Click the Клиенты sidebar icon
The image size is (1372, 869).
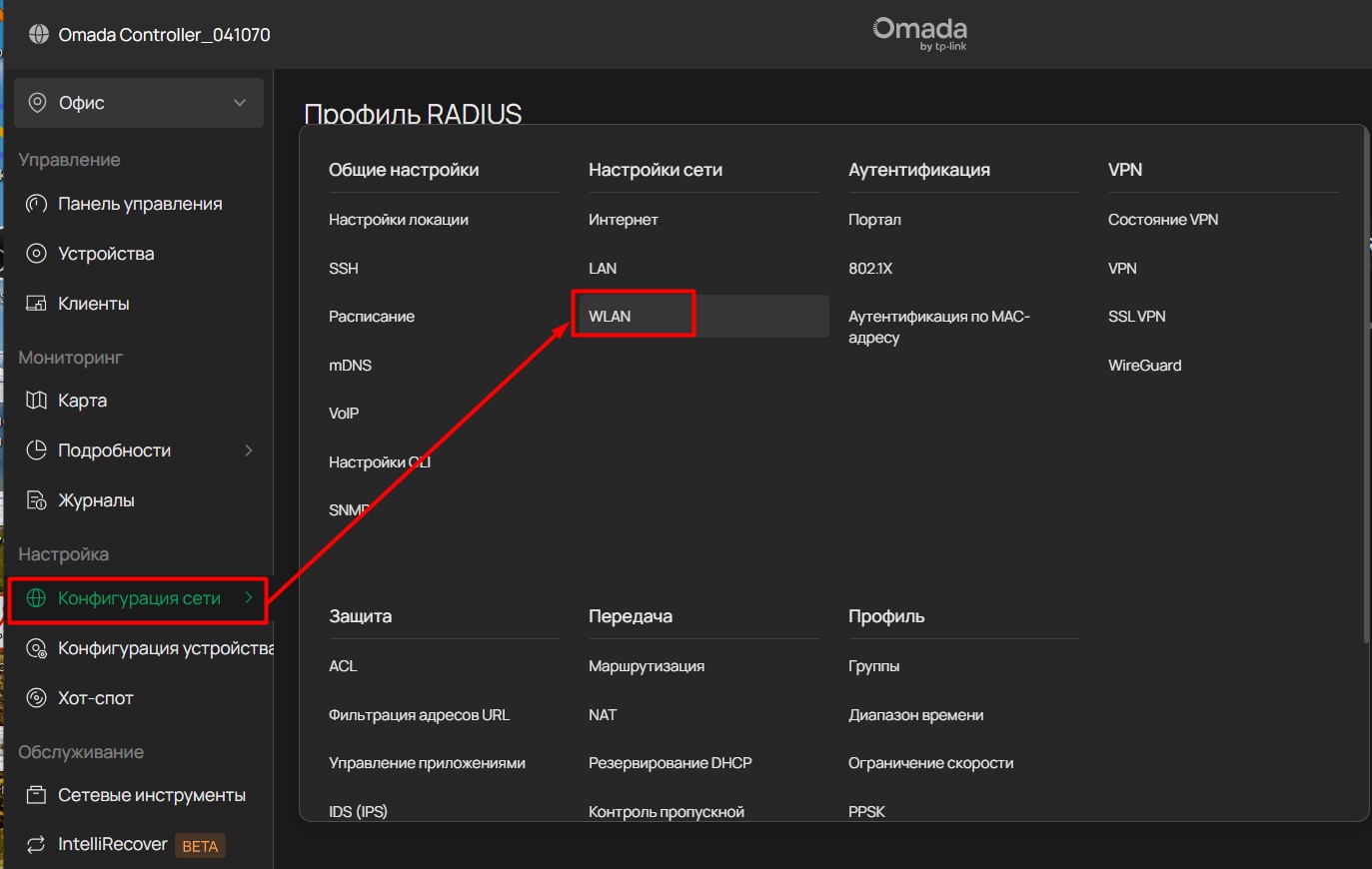(37, 304)
